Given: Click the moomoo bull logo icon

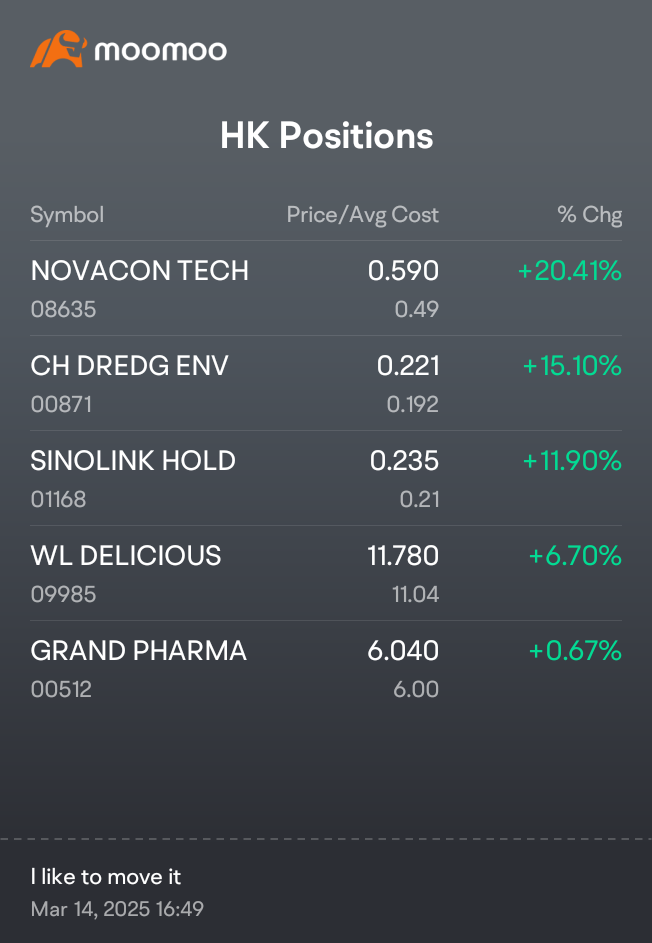Looking at the screenshot, I should coord(58,49).
